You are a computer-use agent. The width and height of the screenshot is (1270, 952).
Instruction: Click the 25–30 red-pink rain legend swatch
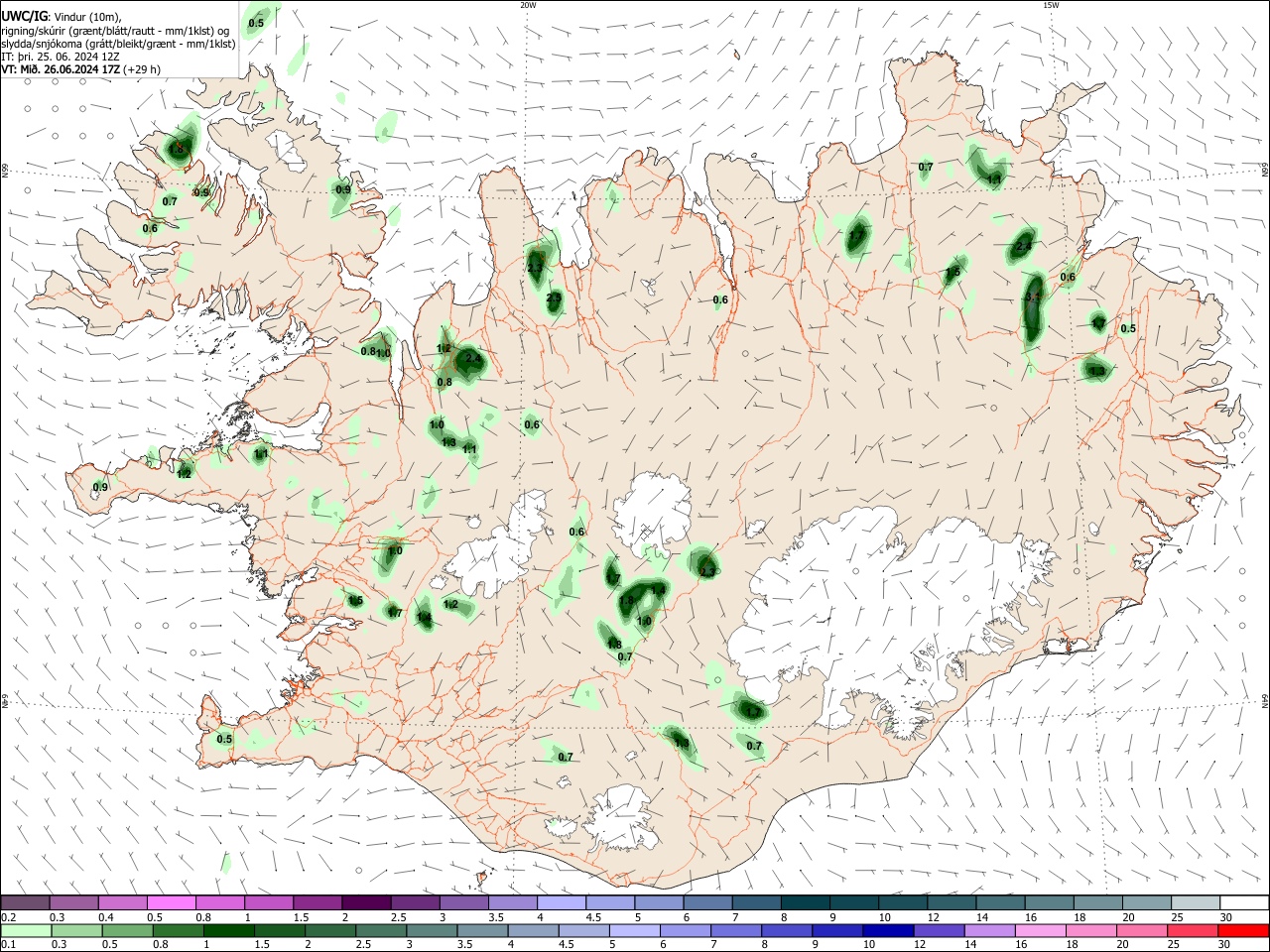tap(1193, 931)
